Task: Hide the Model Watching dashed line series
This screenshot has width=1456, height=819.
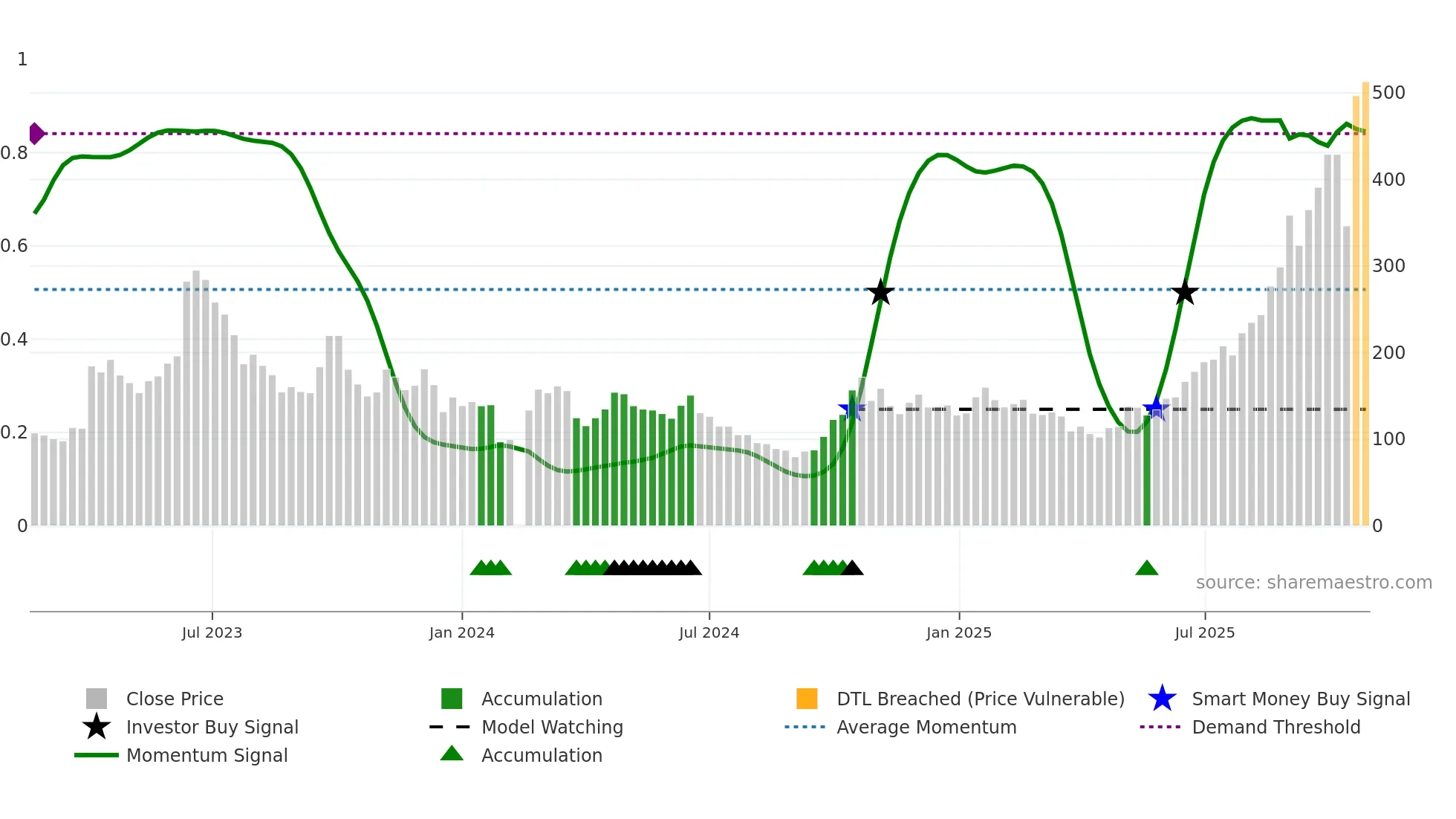Action: (552, 727)
